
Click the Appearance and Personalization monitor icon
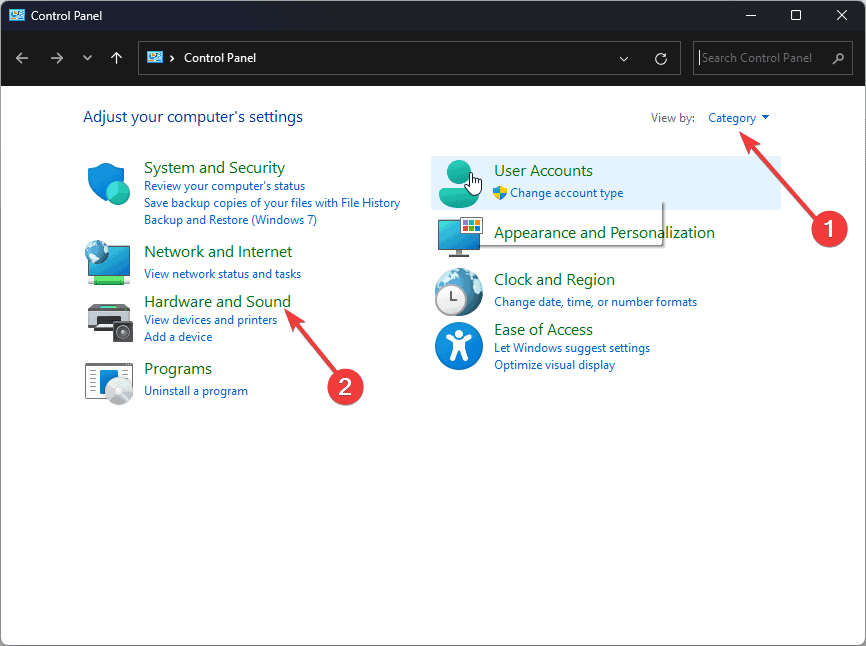[460, 237]
